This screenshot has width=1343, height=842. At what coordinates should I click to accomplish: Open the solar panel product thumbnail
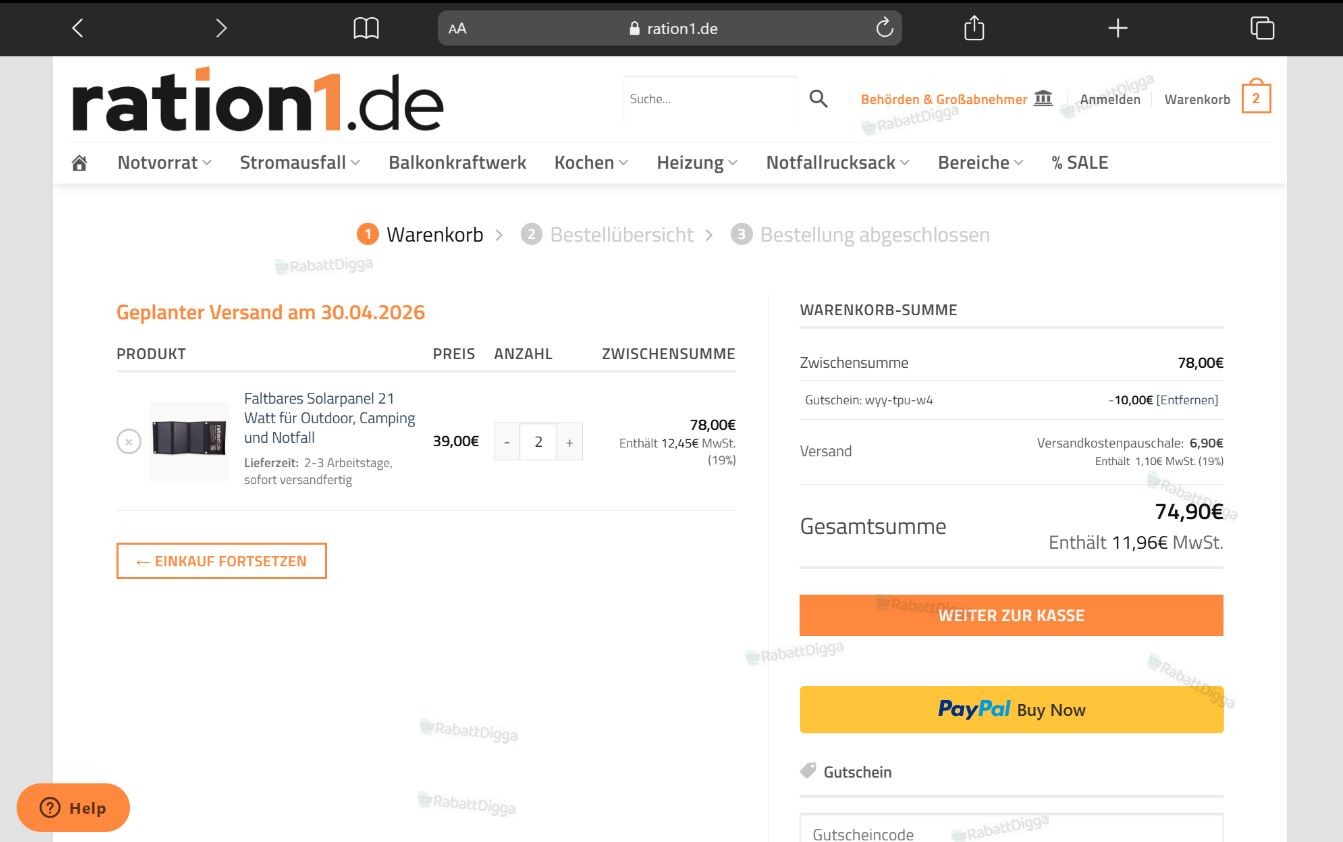click(x=189, y=441)
